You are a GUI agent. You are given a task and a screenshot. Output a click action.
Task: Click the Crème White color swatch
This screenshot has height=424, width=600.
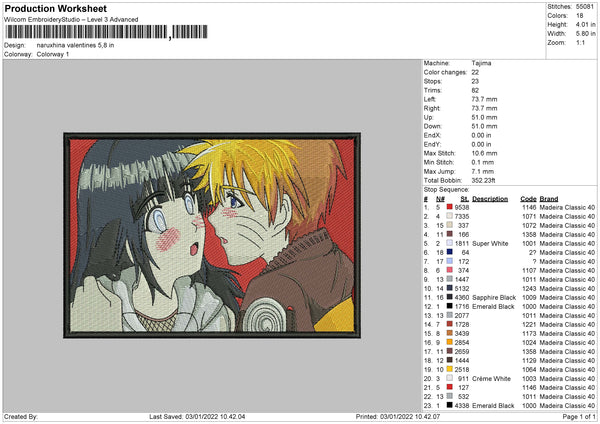pos(450,378)
